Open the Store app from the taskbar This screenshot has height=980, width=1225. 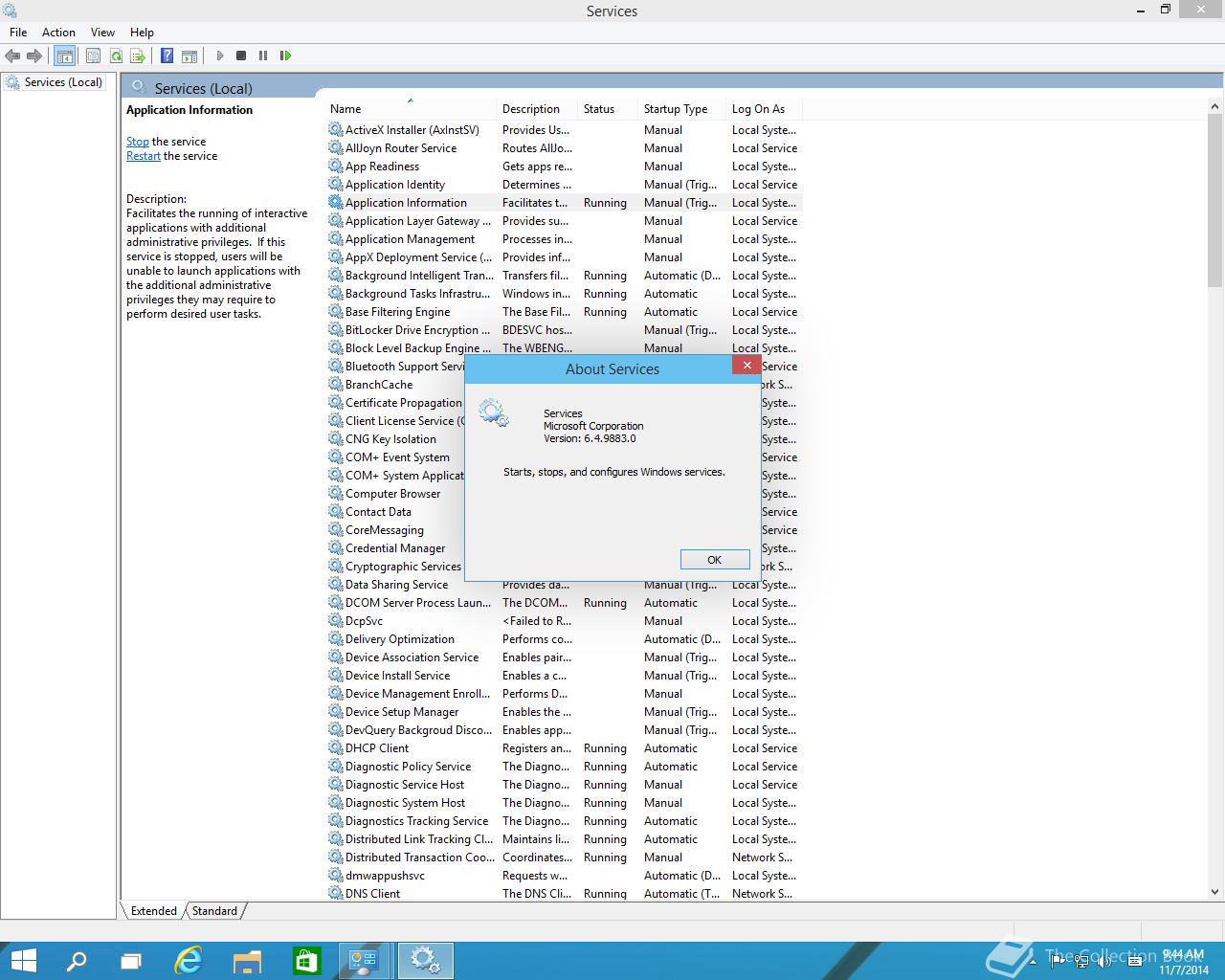(306, 961)
